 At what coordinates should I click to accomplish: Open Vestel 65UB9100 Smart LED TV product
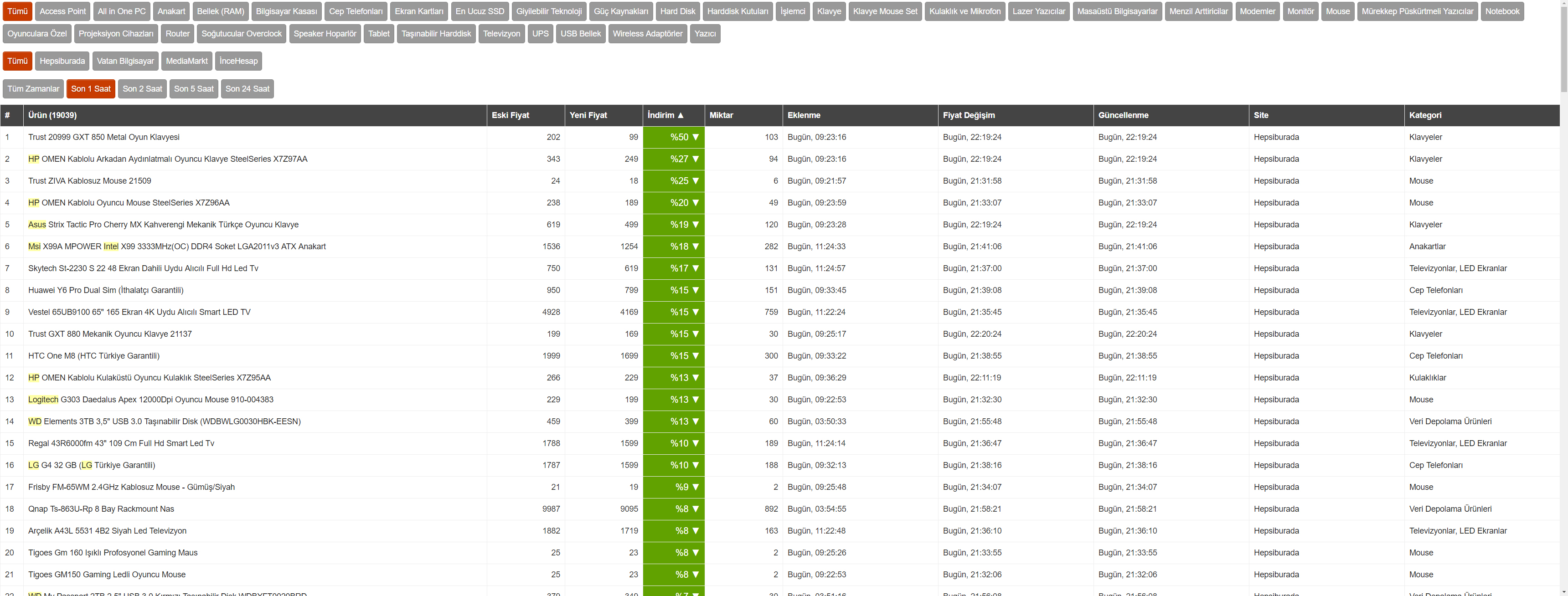[139, 312]
